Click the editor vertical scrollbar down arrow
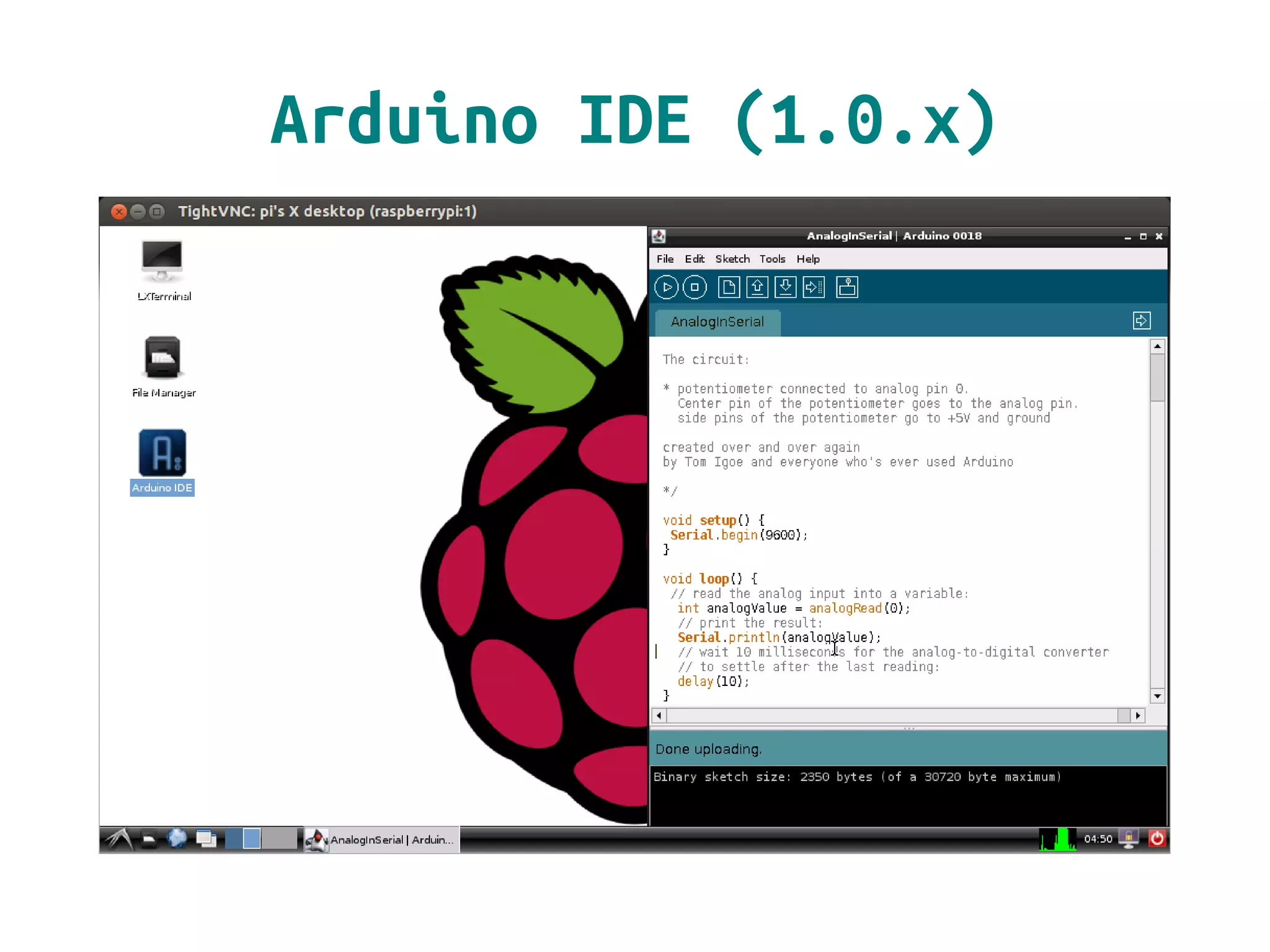The width and height of the screenshot is (1270, 952). (x=1157, y=696)
